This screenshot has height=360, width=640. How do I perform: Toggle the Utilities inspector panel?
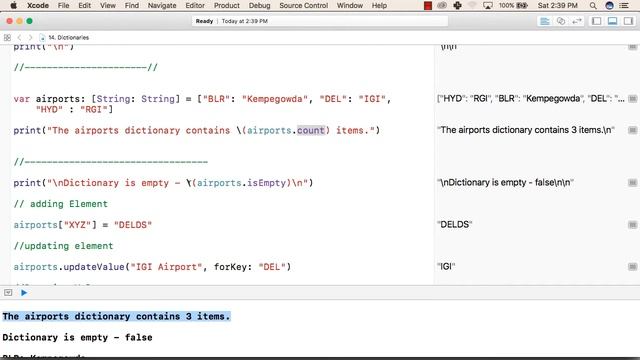(628, 21)
